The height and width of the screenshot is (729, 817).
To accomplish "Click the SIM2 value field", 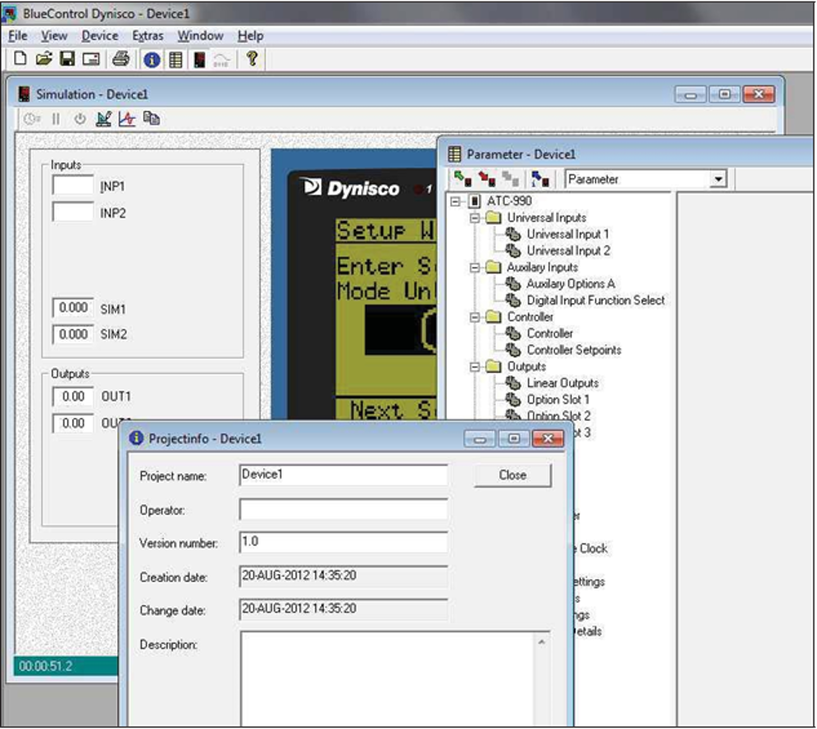I will tap(72, 334).
